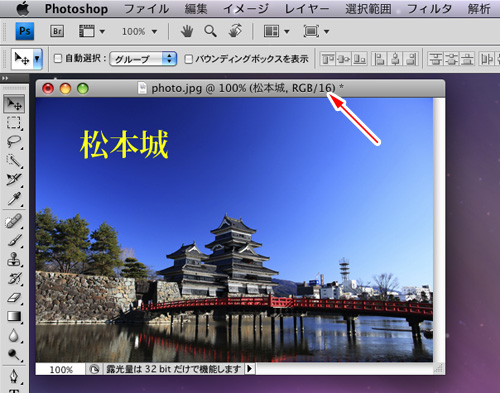The width and height of the screenshot is (500, 393).
Task: Expand the arrange documents dropdown
Action: [276, 31]
